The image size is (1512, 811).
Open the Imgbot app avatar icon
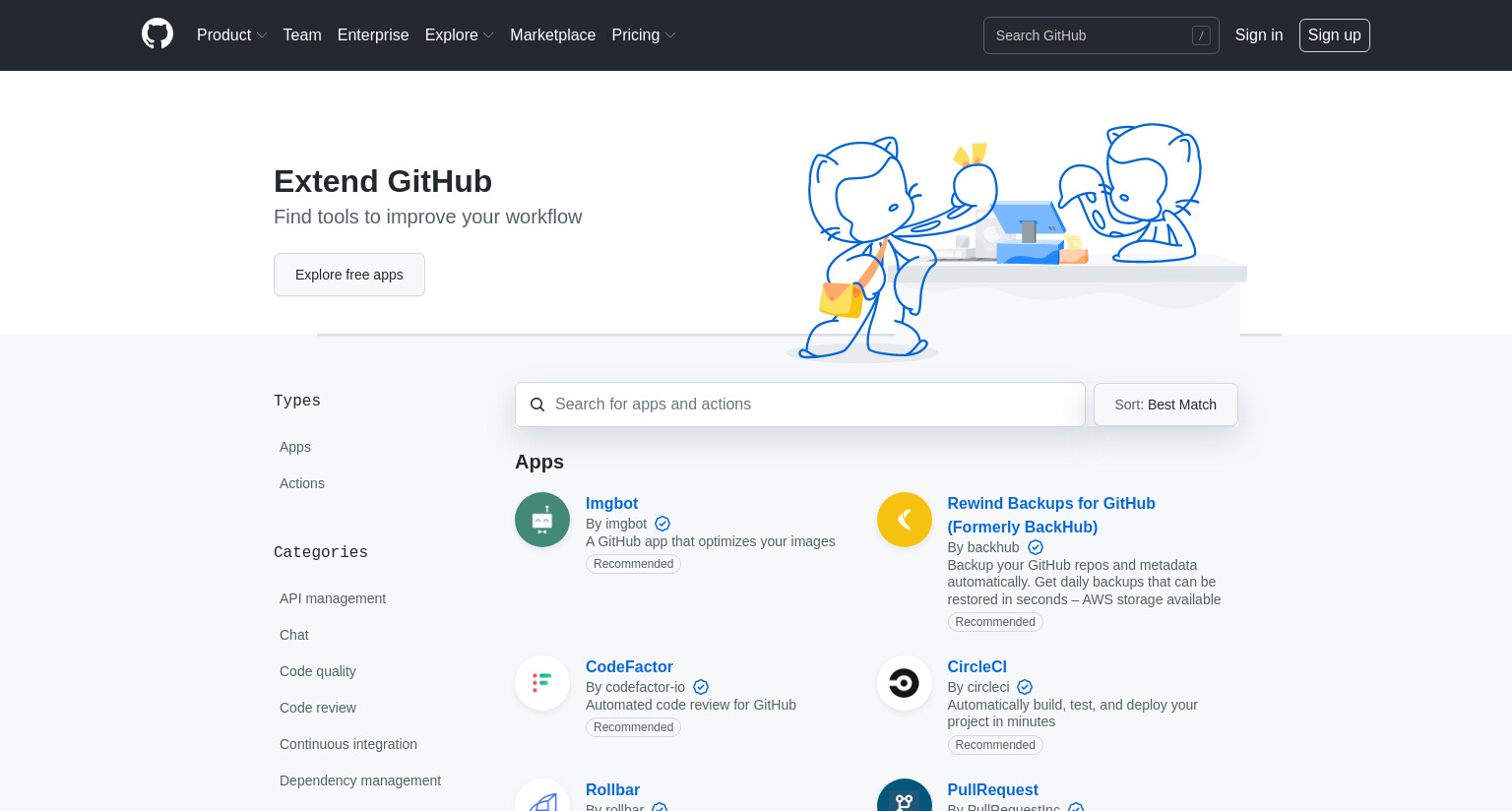[x=542, y=520]
